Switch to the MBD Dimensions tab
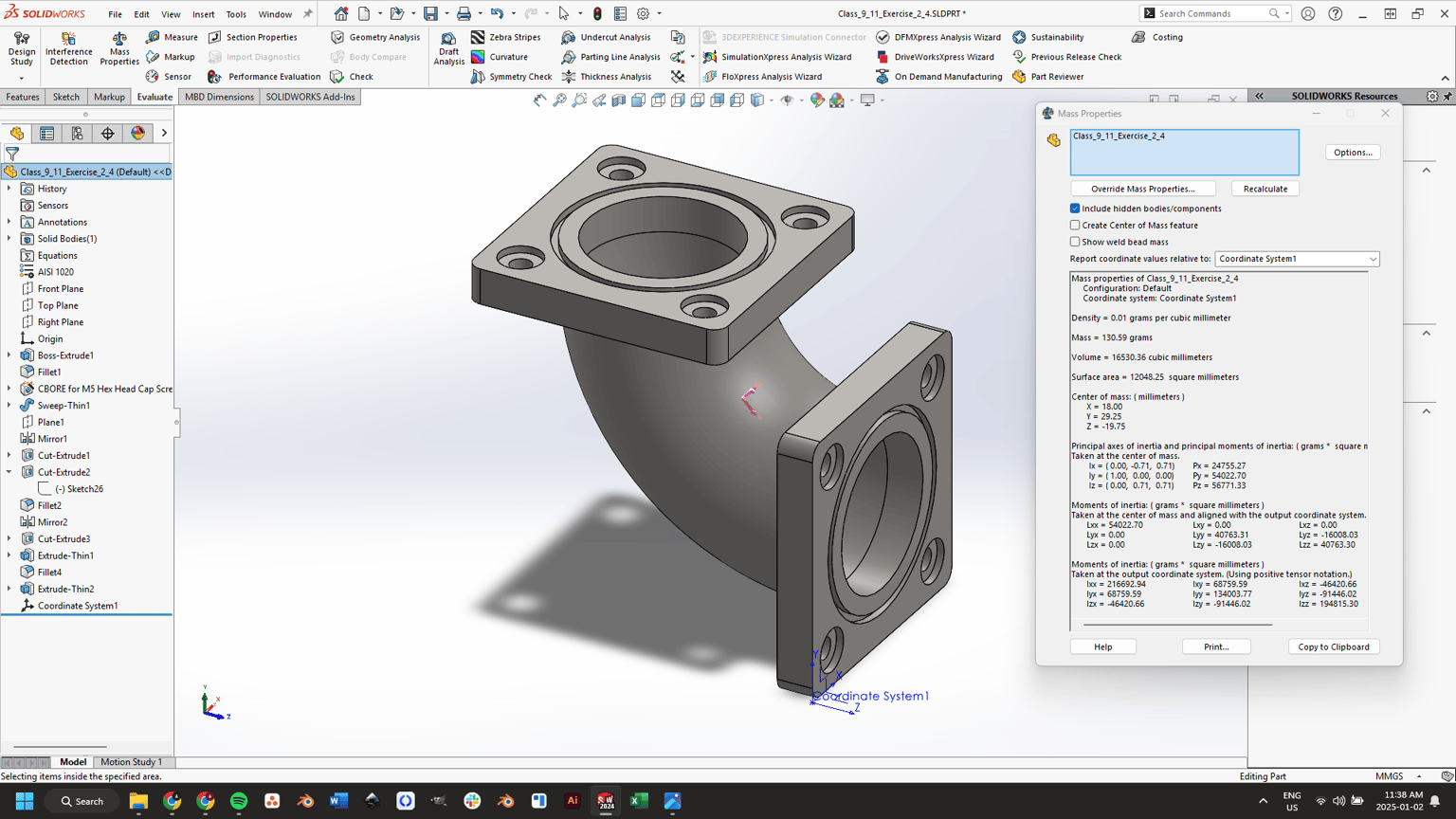Viewport: 1456px width, 819px height. [x=219, y=97]
